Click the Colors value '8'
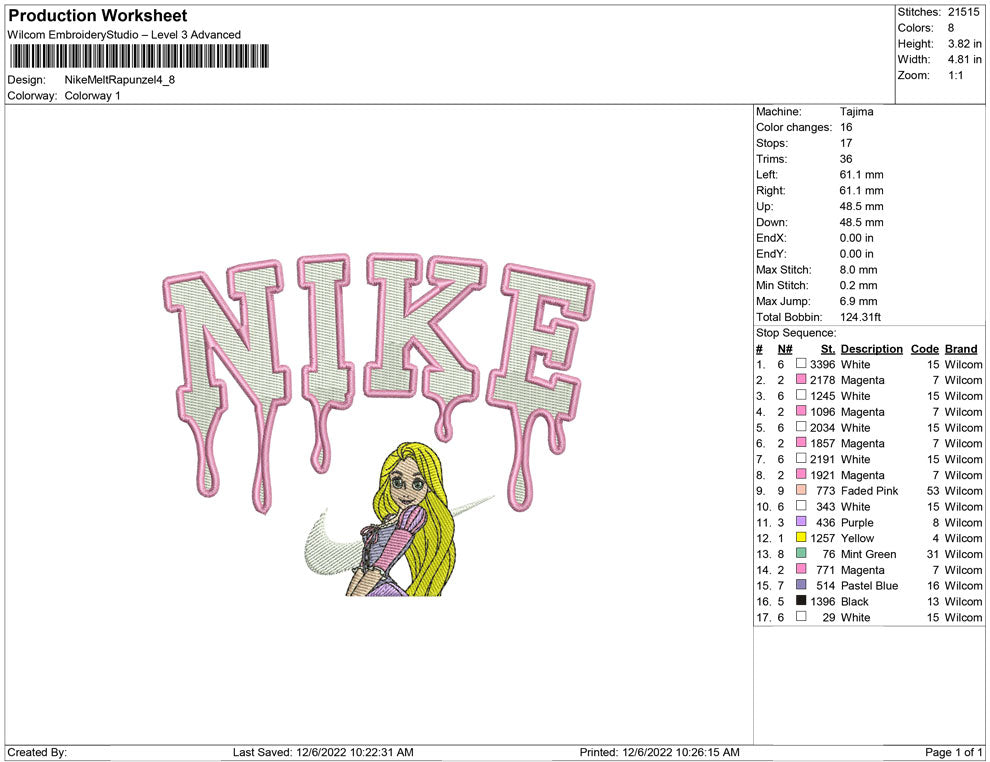 pyautogui.click(x=951, y=28)
